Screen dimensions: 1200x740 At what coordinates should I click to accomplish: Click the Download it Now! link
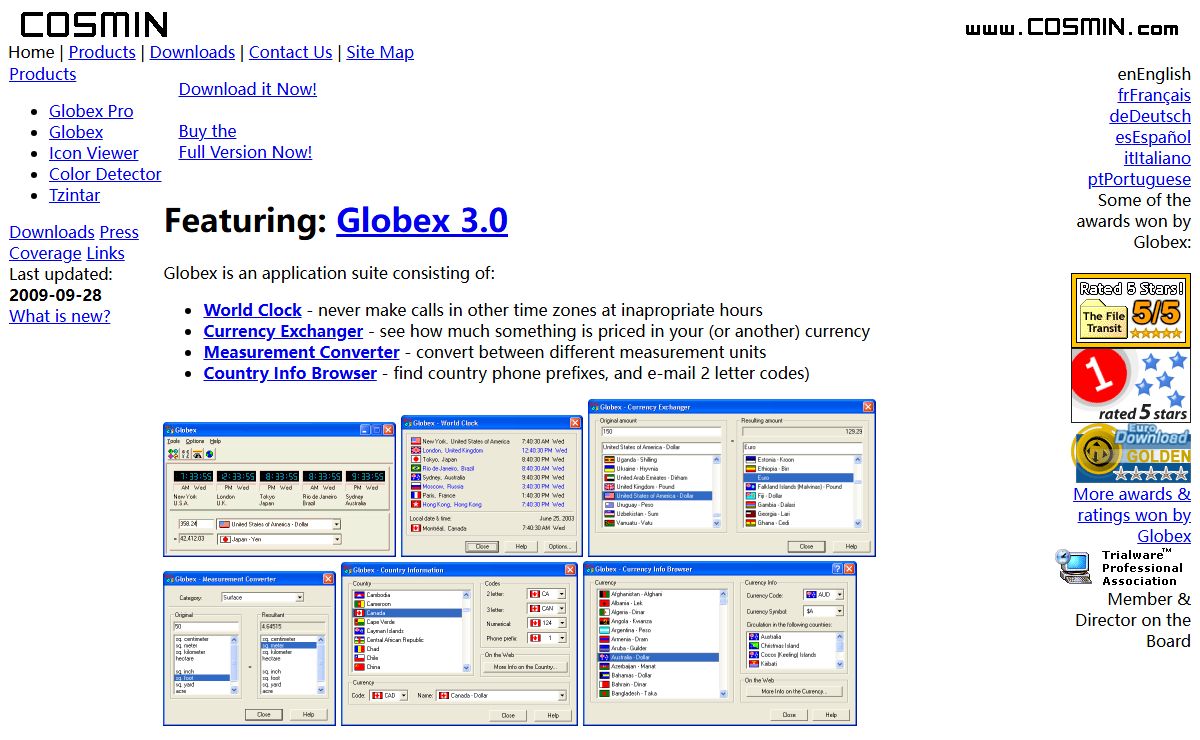(x=247, y=89)
